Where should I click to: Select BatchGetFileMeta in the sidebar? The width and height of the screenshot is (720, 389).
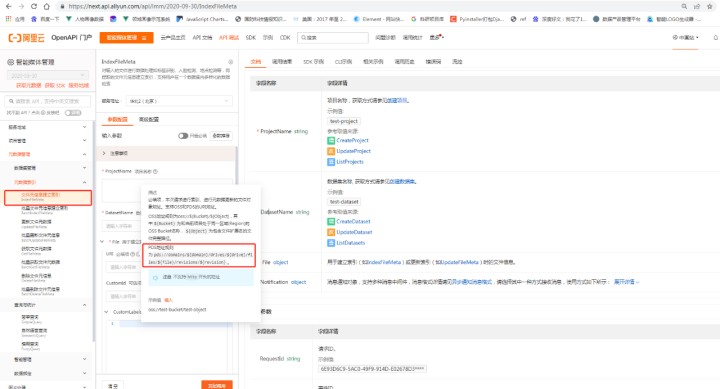click(40, 264)
